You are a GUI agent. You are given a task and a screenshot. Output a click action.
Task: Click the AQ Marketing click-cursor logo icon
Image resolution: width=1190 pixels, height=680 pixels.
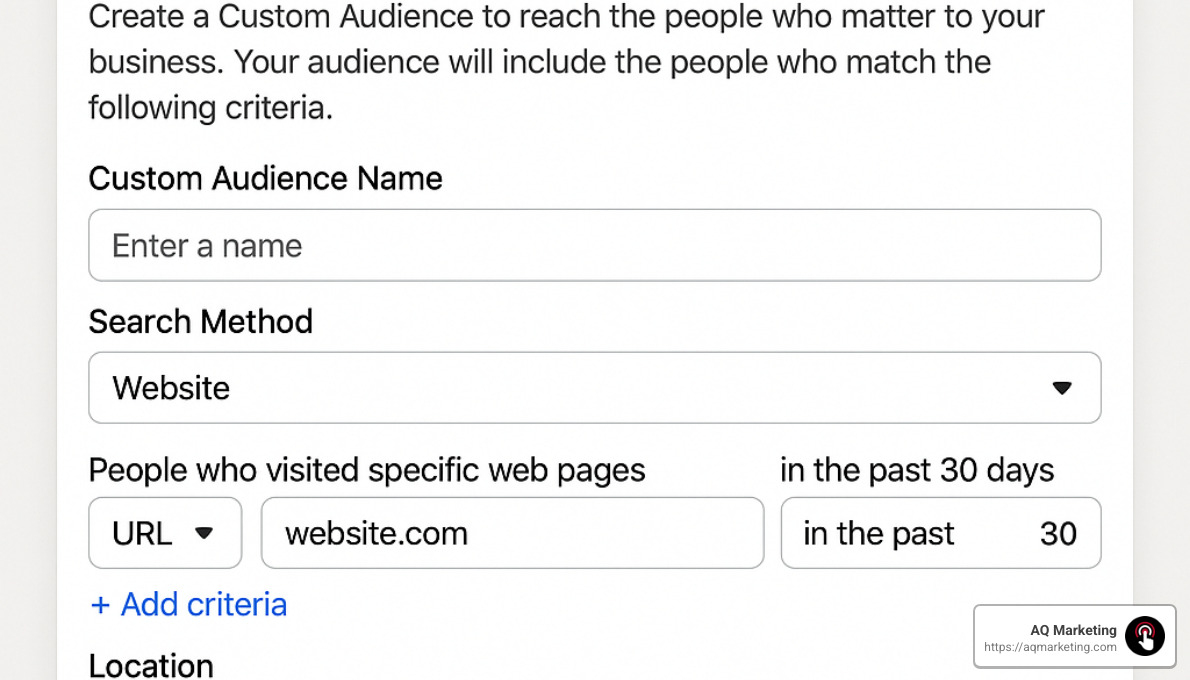(1145, 636)
